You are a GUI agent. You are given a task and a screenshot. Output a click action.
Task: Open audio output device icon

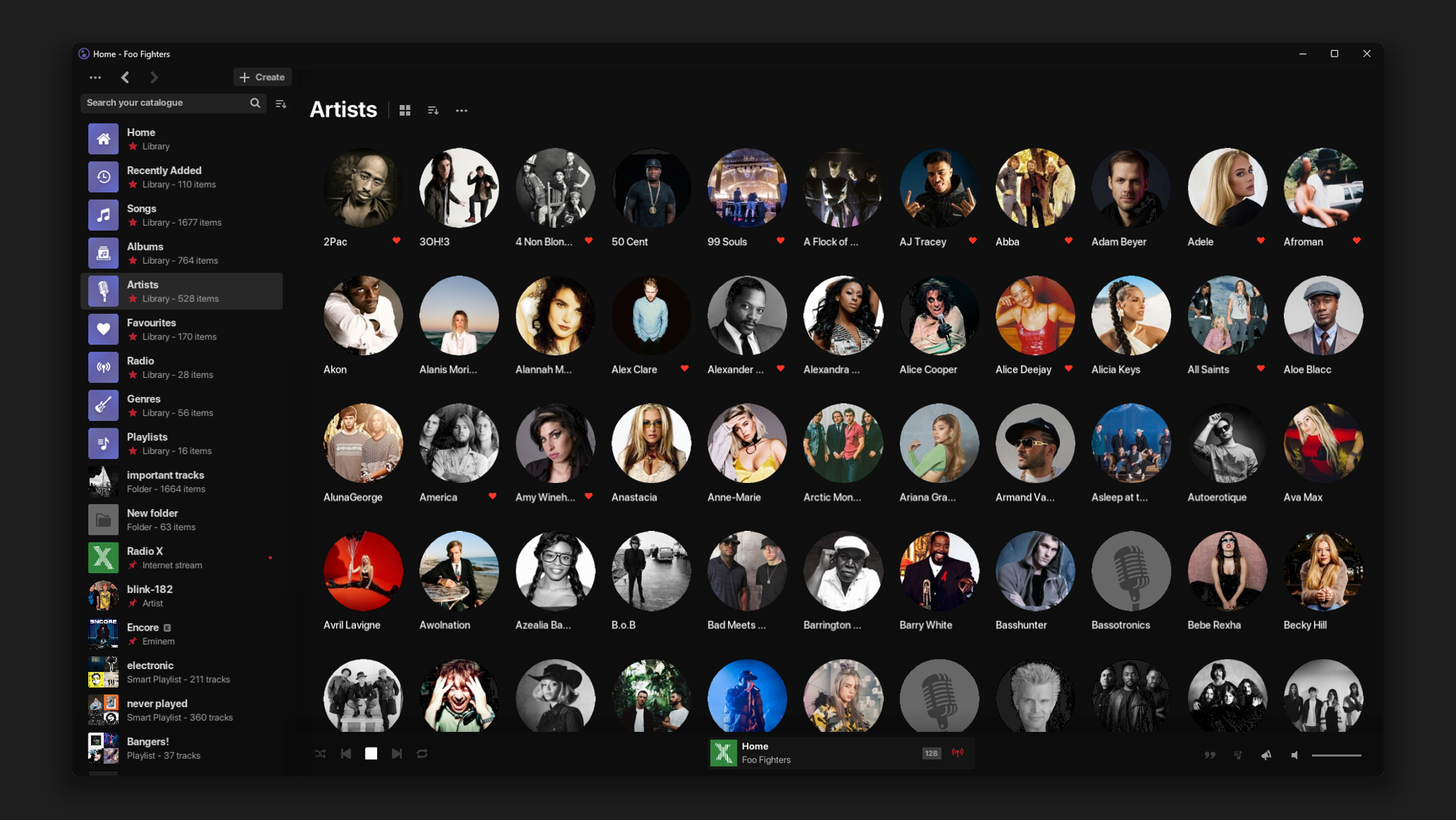coord(1267,755)
